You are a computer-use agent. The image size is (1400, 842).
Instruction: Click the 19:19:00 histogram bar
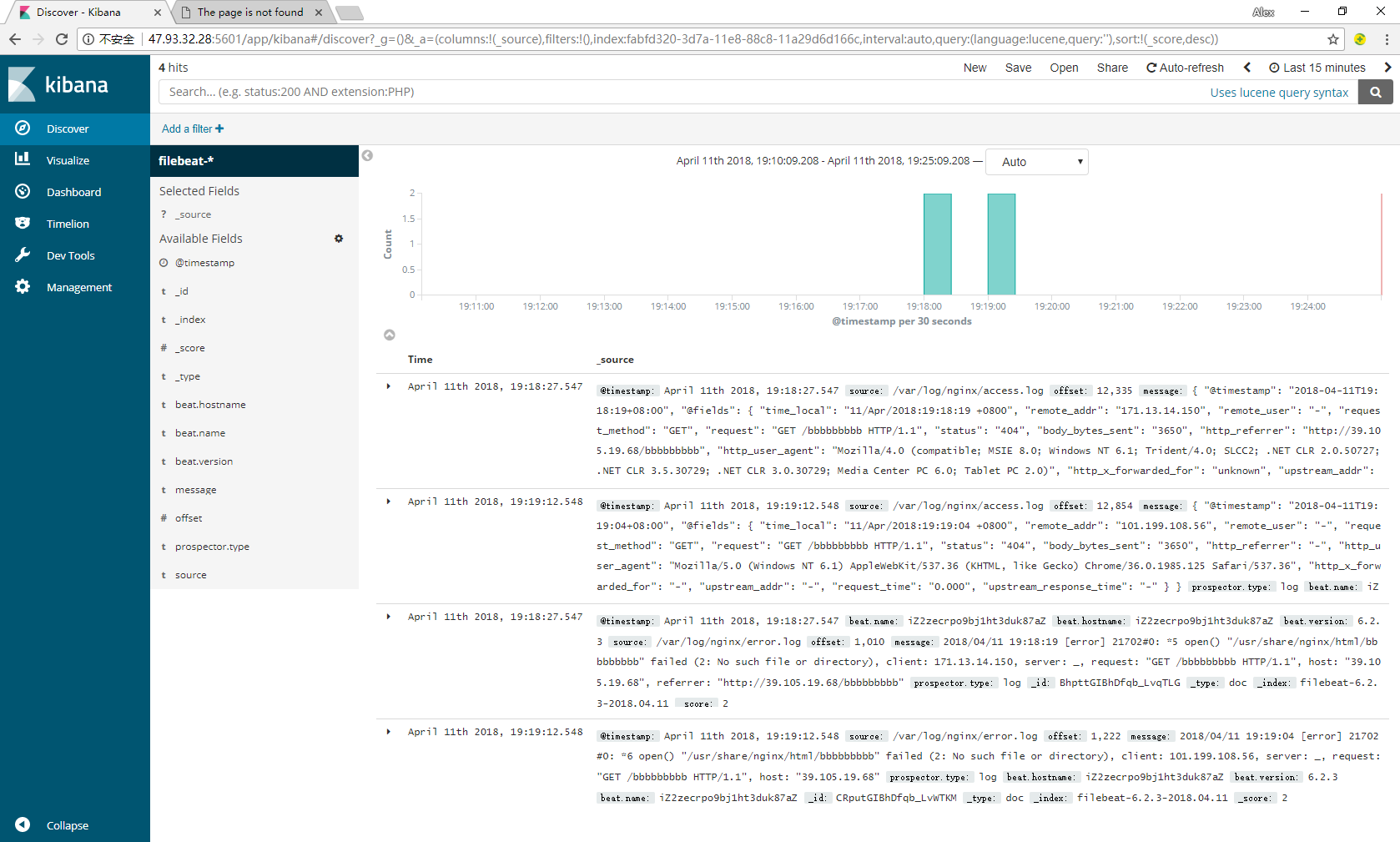pyautogui.click(x=1001, y=244)
